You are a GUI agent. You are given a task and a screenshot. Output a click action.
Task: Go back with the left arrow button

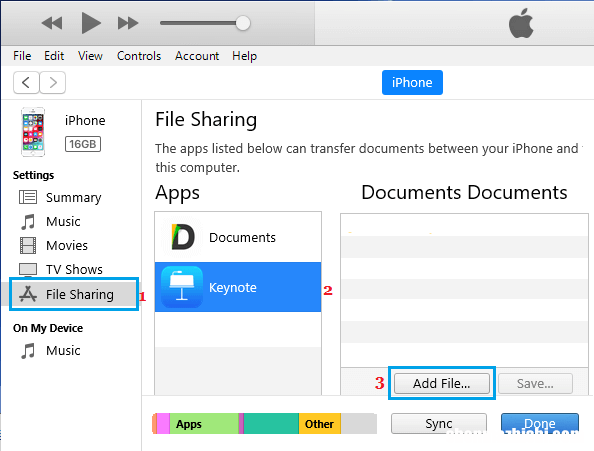click(x=26, y=82)
